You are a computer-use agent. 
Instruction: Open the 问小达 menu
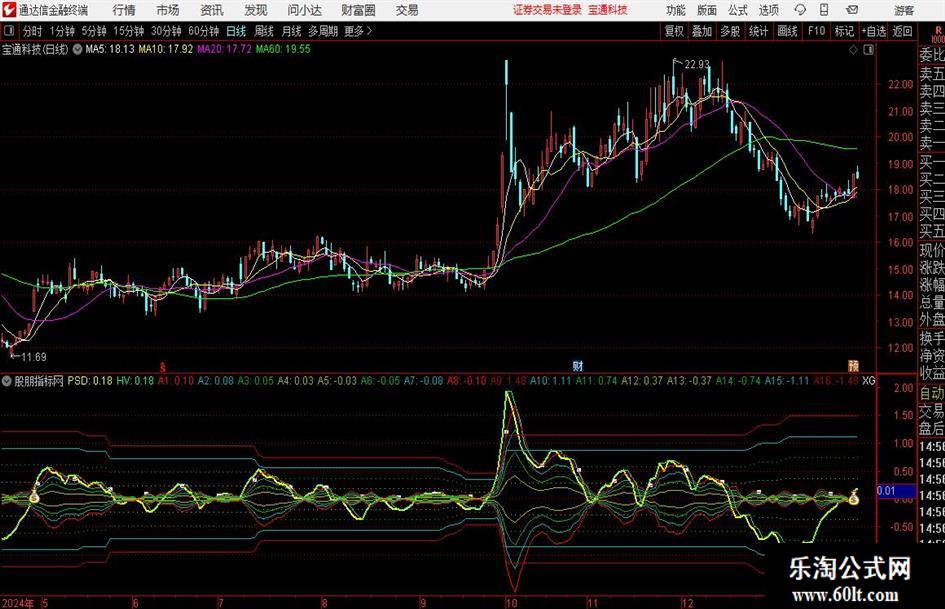304,10
